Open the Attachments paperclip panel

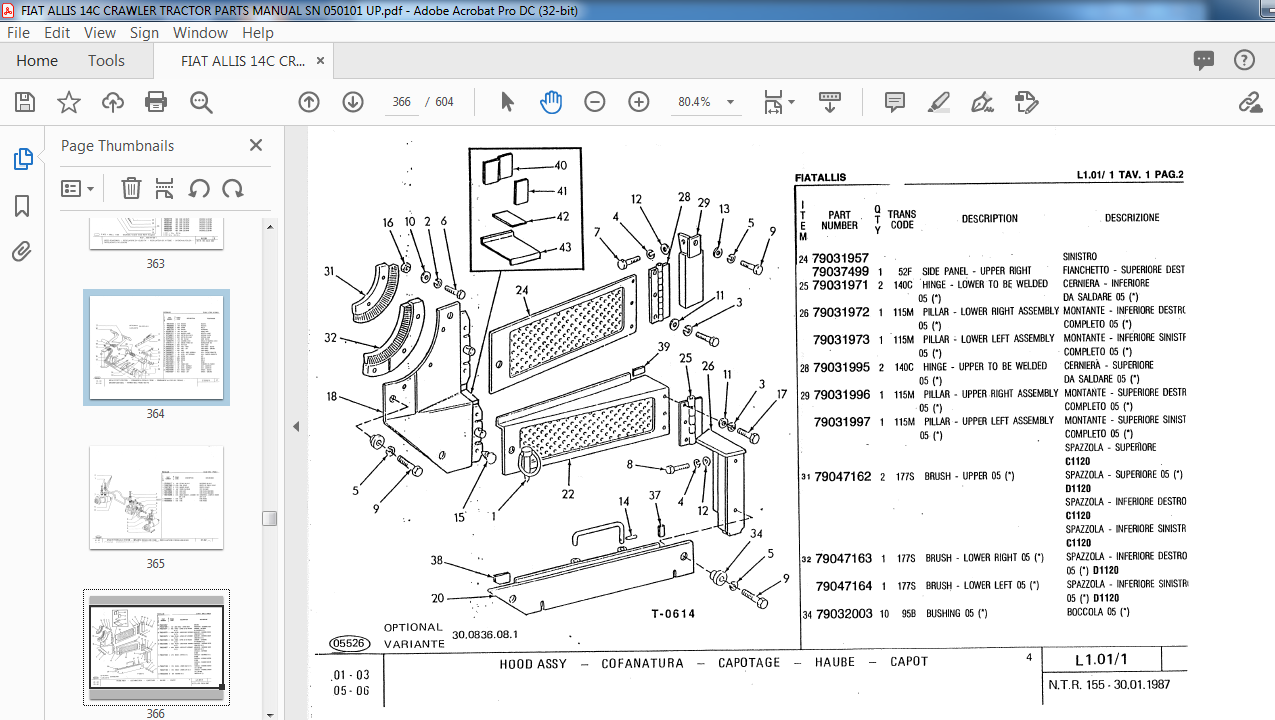22,252
